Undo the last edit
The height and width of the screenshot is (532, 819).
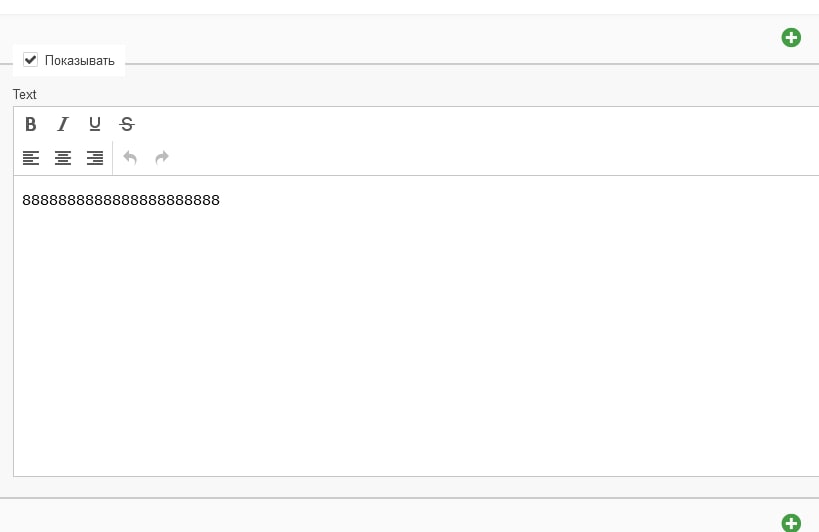pos(130,157)
